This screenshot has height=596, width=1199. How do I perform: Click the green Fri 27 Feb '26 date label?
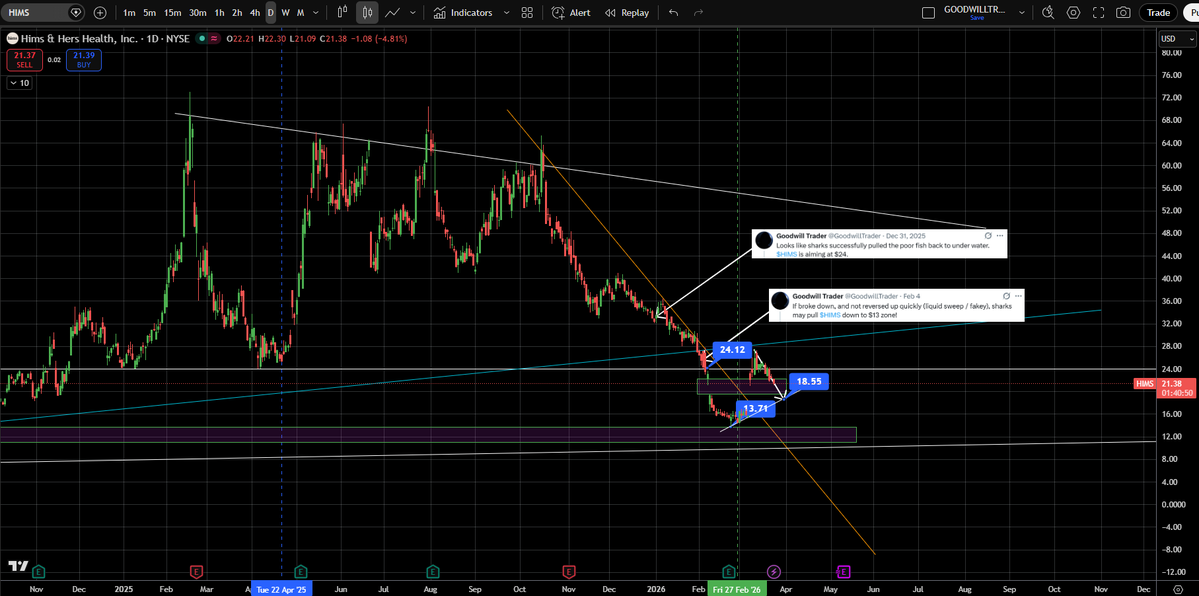point(737,590)
